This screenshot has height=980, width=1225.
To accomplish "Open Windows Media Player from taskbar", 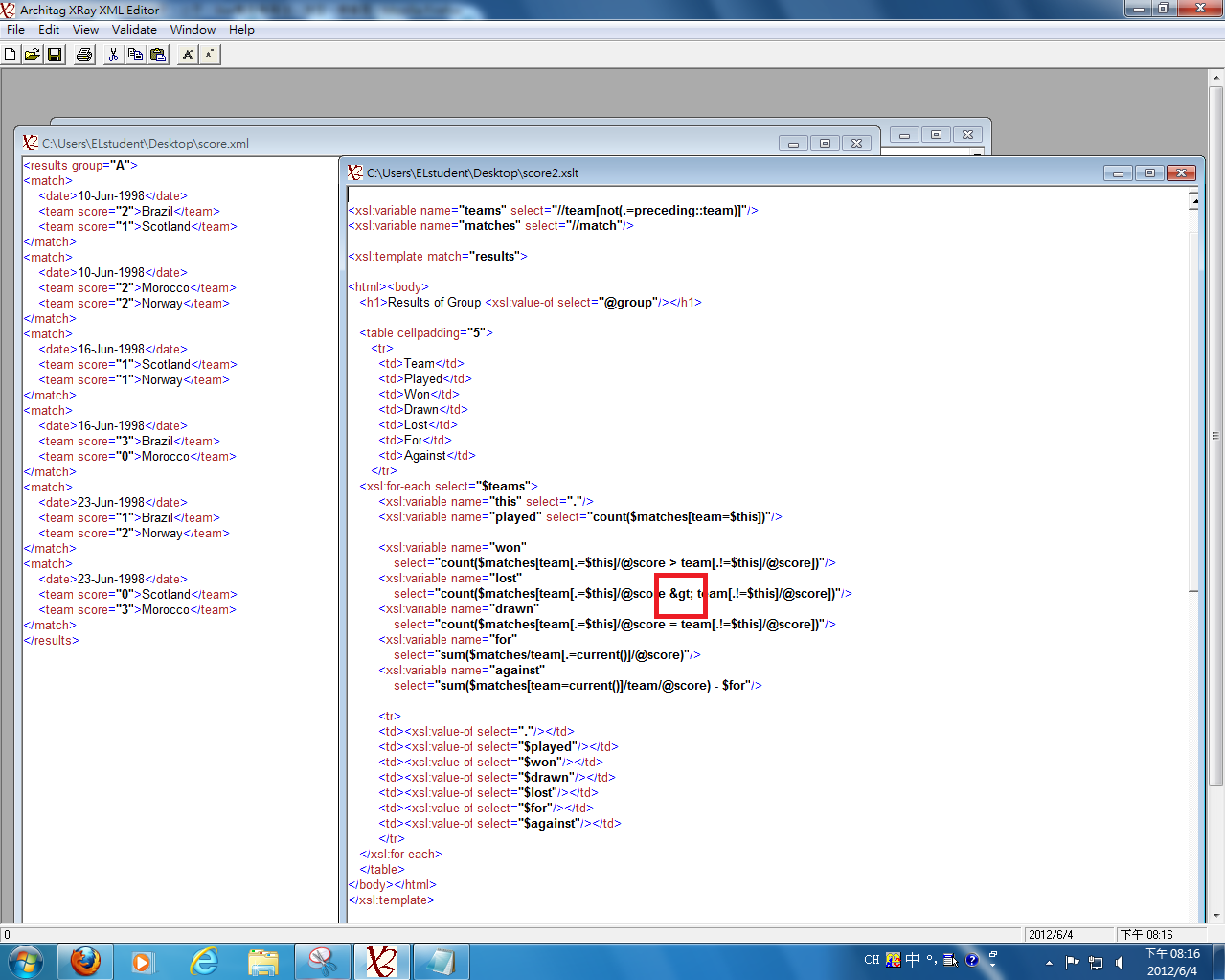I will [143, 961].
